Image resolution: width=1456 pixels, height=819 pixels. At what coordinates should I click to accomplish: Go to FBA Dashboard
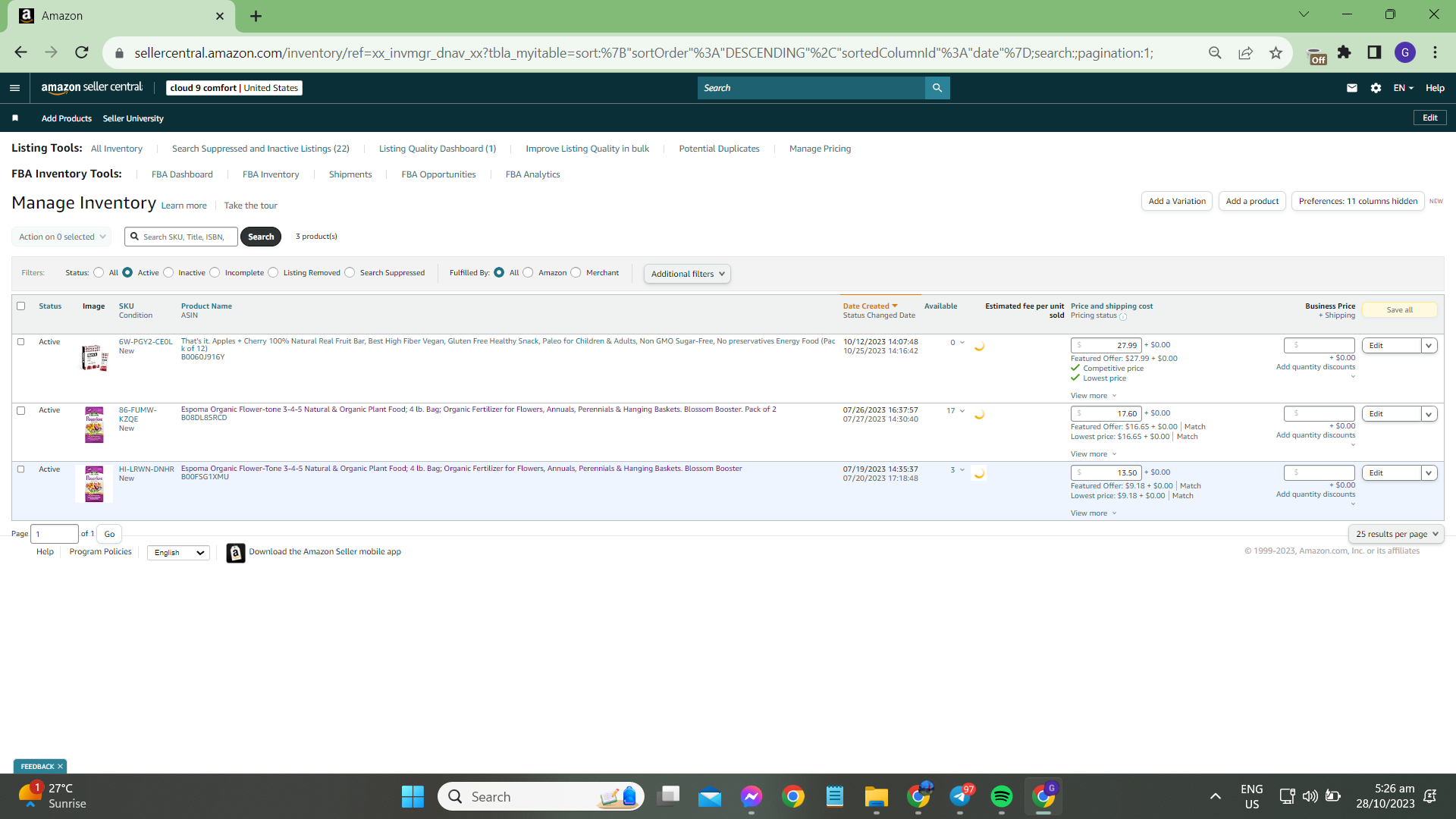(x=182, y=174)
